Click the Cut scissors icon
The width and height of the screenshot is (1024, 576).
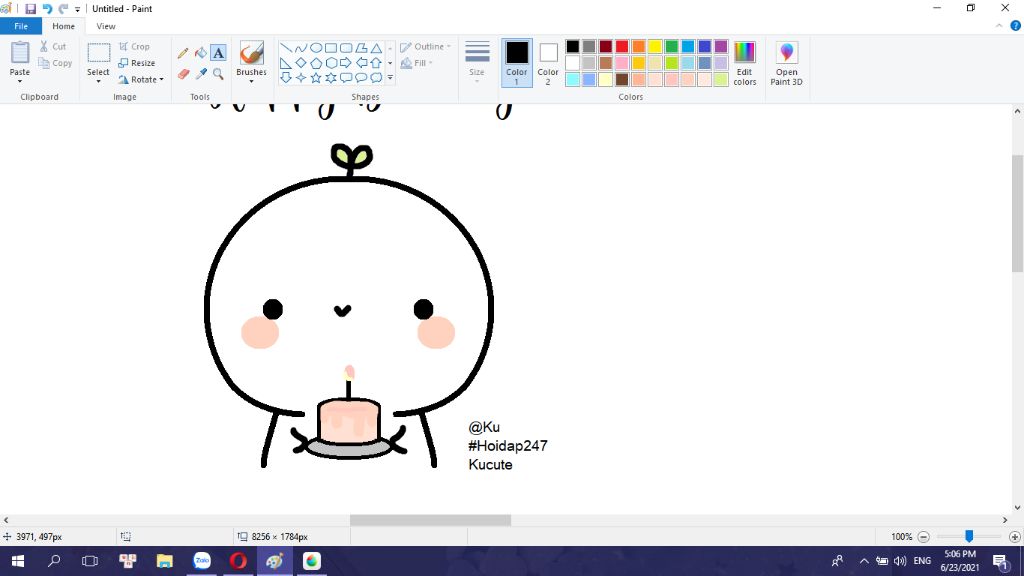[x=44, y=46]
